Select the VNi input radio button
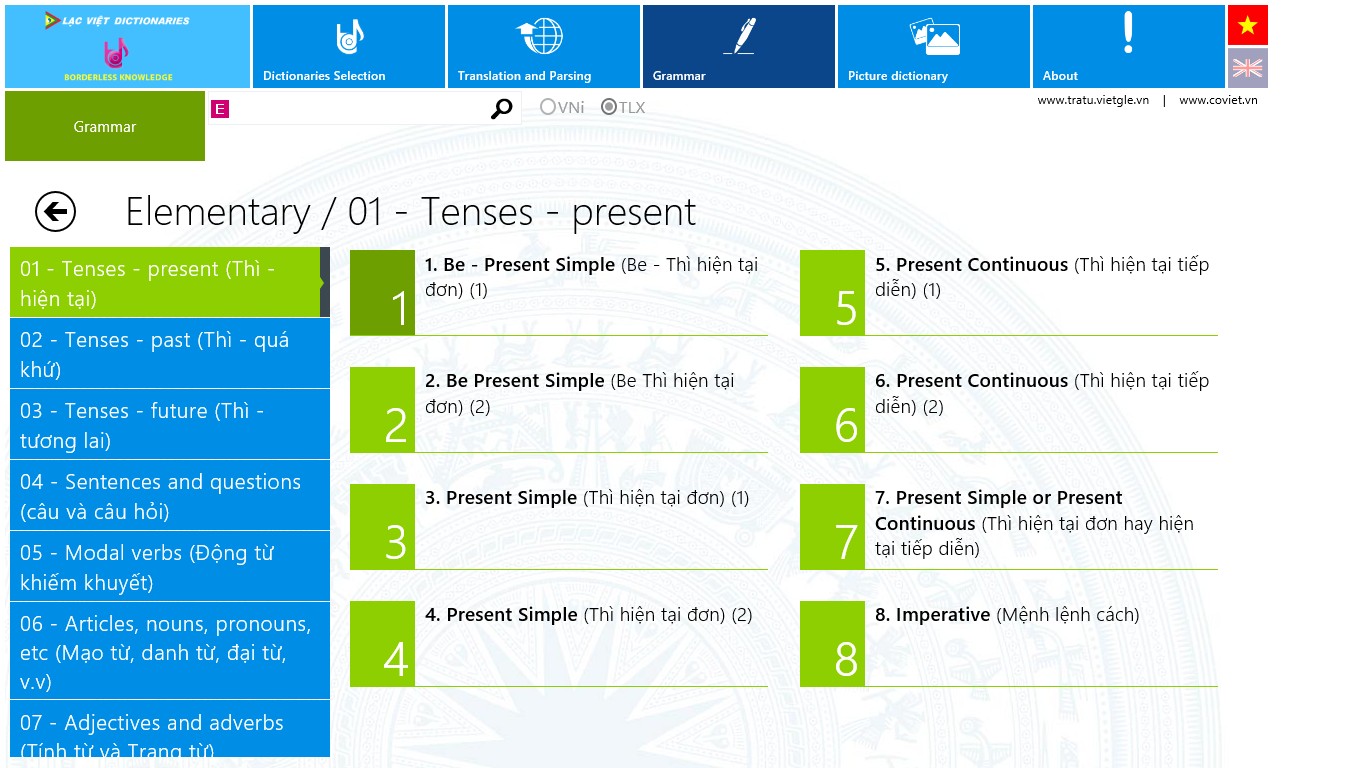 548,107
